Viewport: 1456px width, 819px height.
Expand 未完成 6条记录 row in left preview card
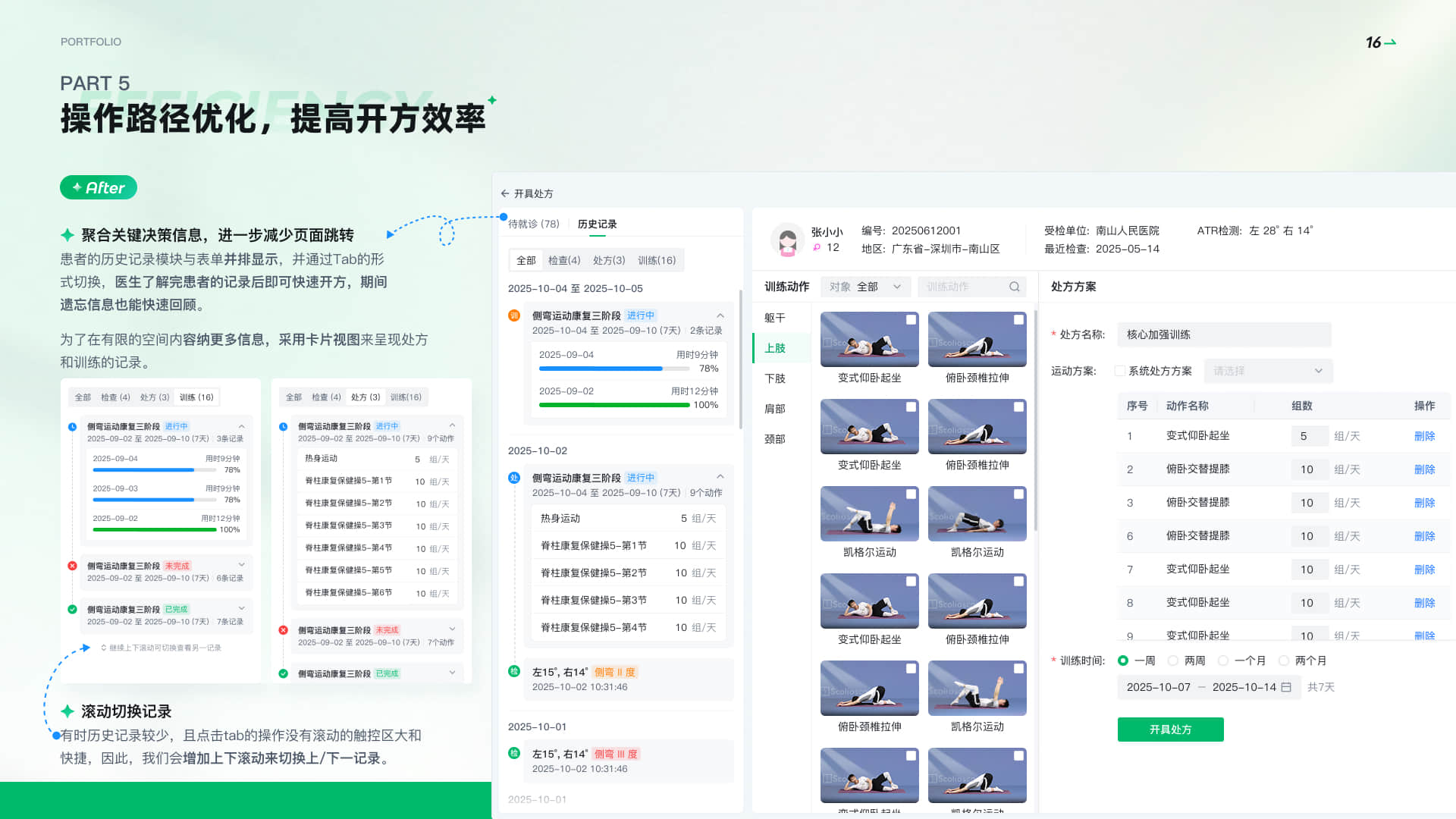(242, 565)
